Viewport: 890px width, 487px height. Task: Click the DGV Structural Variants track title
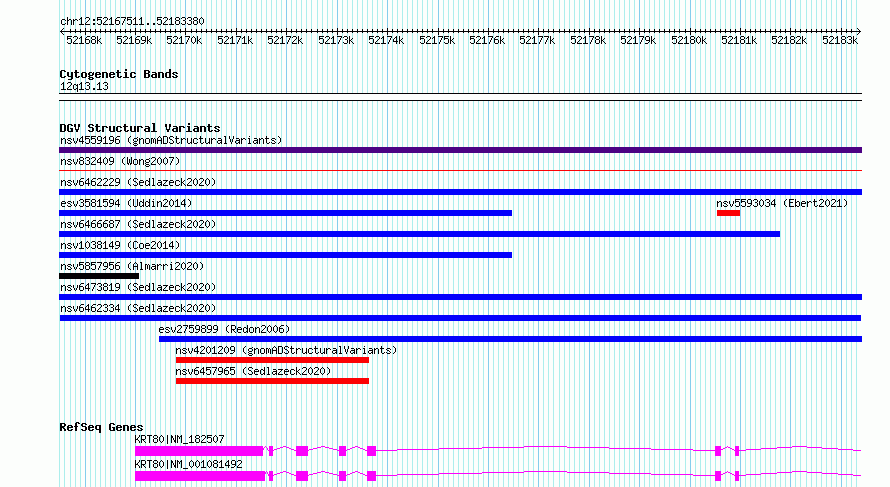pos(140,128)
